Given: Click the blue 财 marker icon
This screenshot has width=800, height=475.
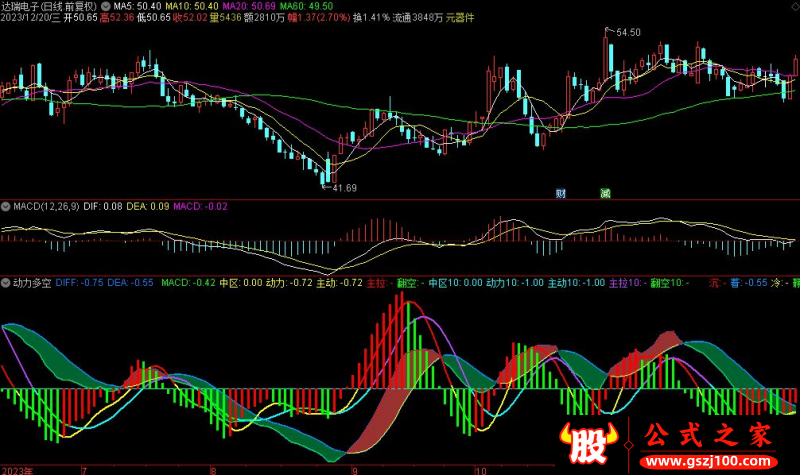Looking at the screenshot, I should click(560, 193).
